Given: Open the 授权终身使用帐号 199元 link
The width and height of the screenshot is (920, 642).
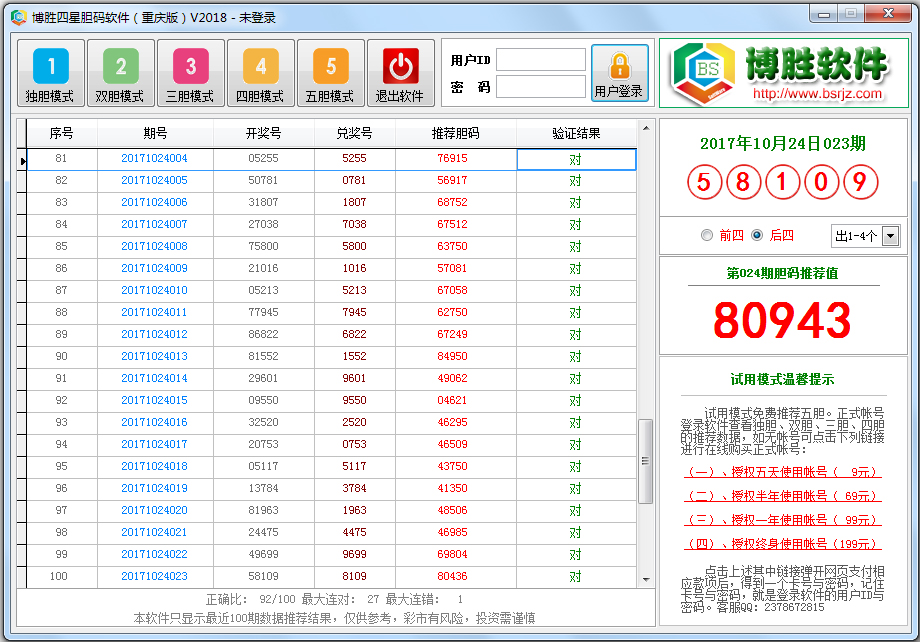Looking at the screenshot, I should [782, 544].
